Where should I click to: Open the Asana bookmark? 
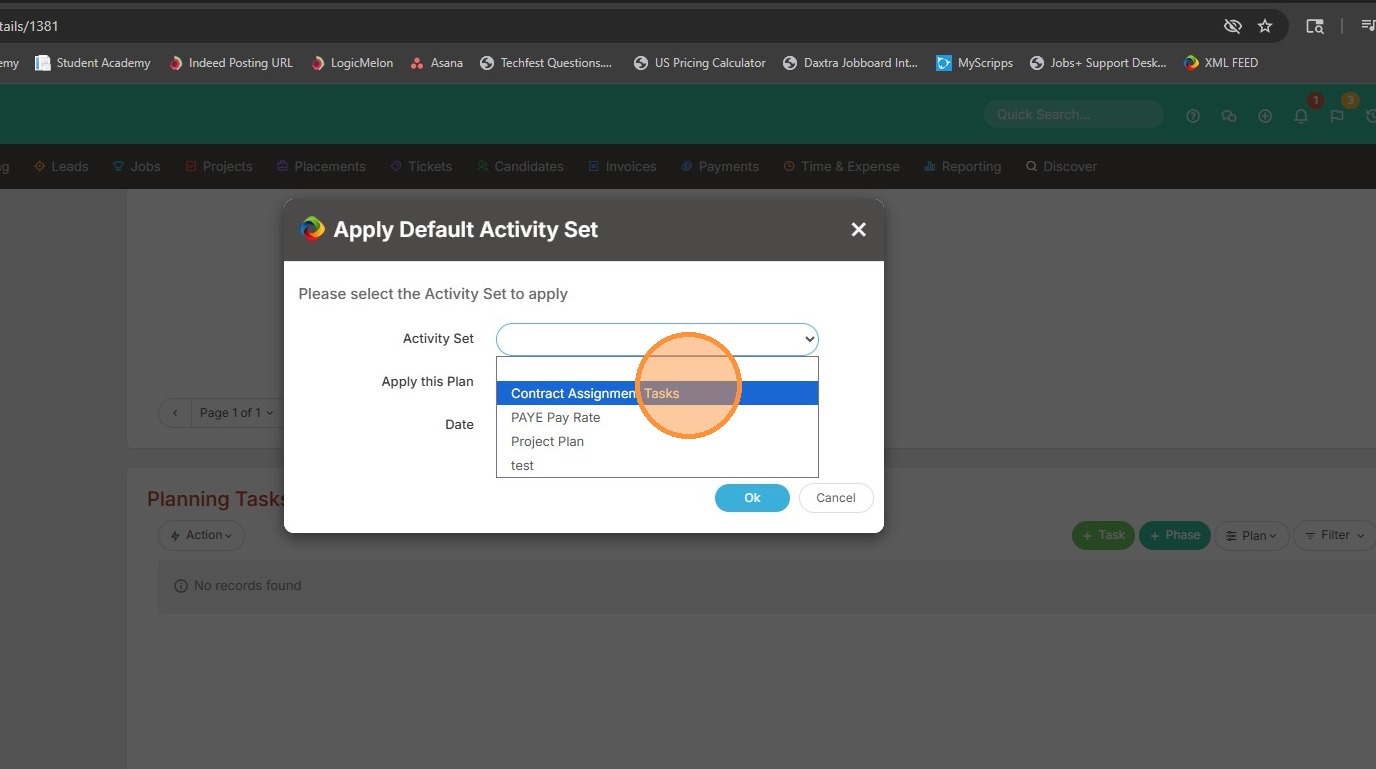(x=437, y=63)
